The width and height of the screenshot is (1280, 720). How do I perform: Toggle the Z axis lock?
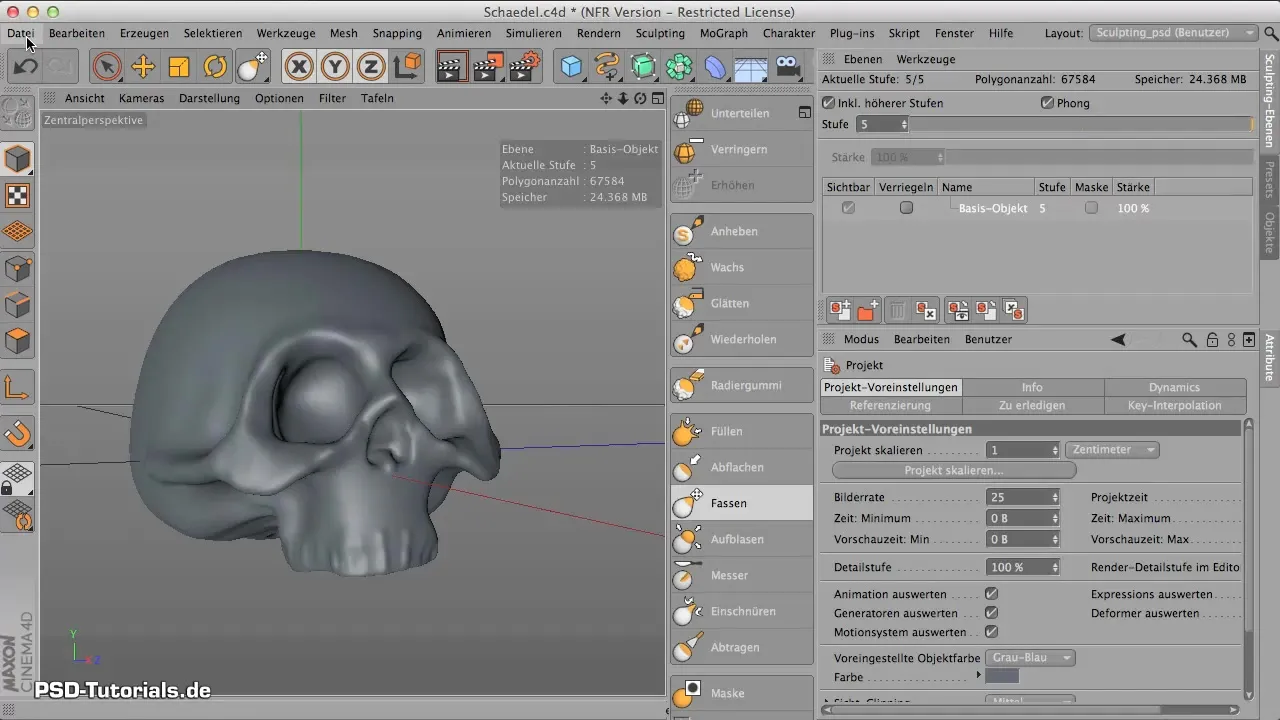pyautogui.click(x=371, y=67)
